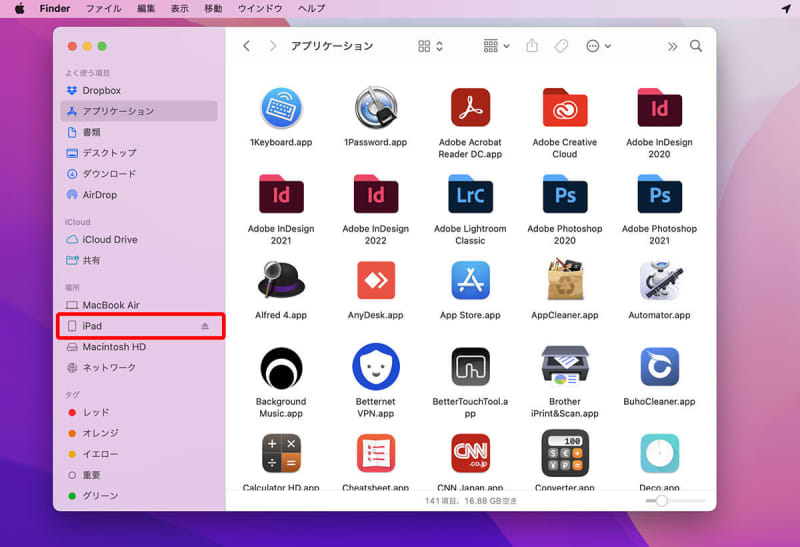
Task: Select the レッド tag
Action: (x=139, y=412)
